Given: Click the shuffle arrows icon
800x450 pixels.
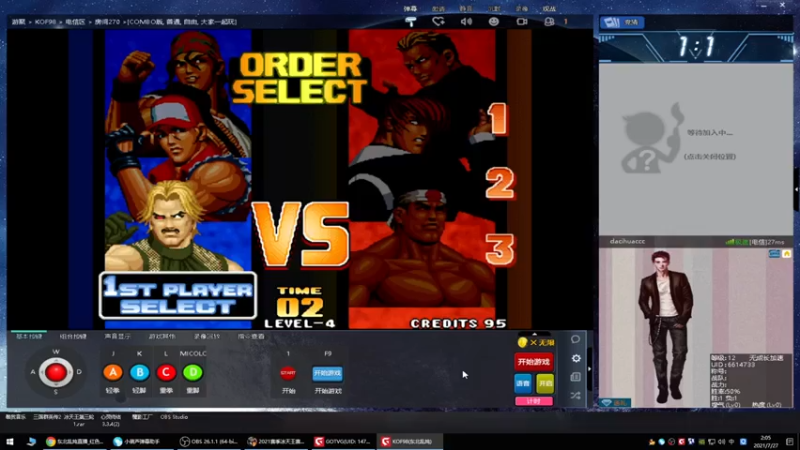Looking at the screenshot, I should tap(576, 395).
